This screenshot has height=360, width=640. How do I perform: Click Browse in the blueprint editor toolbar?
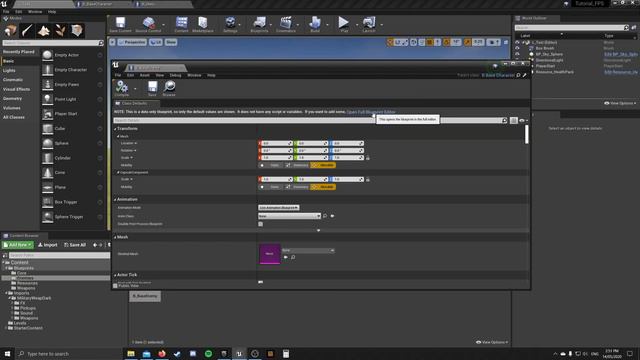(x=169, y=88)
